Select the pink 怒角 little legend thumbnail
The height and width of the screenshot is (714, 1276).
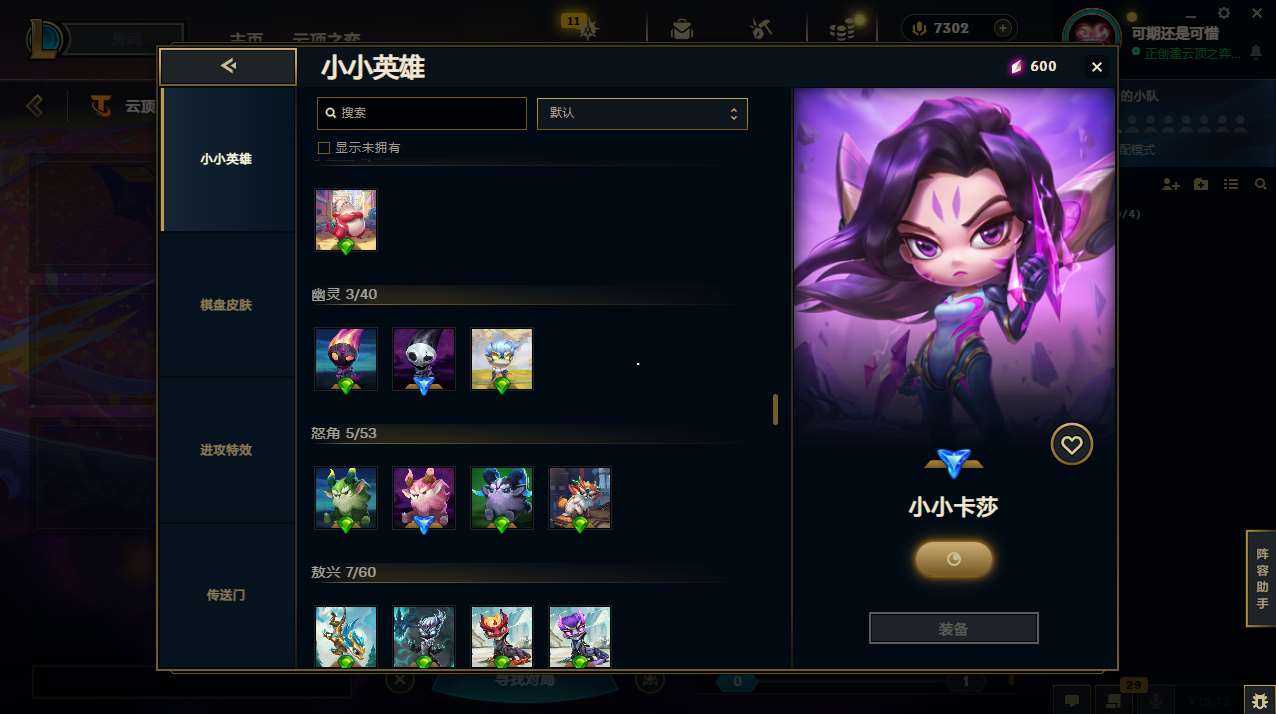pos(424,498)
